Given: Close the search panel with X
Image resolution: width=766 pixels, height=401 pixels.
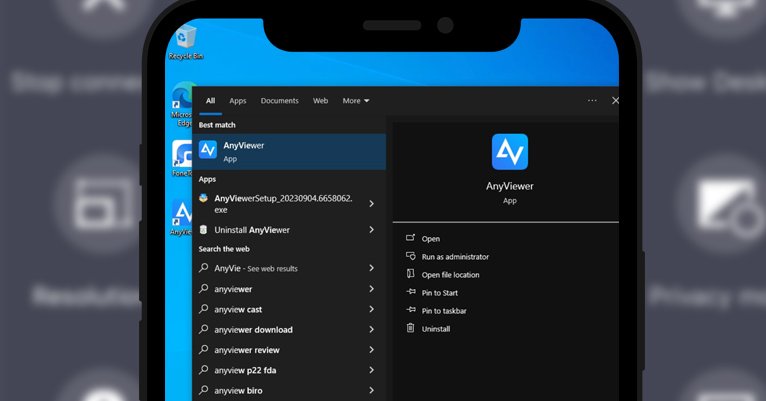Looking at the screenshot, I should click(x=615, y=100).
